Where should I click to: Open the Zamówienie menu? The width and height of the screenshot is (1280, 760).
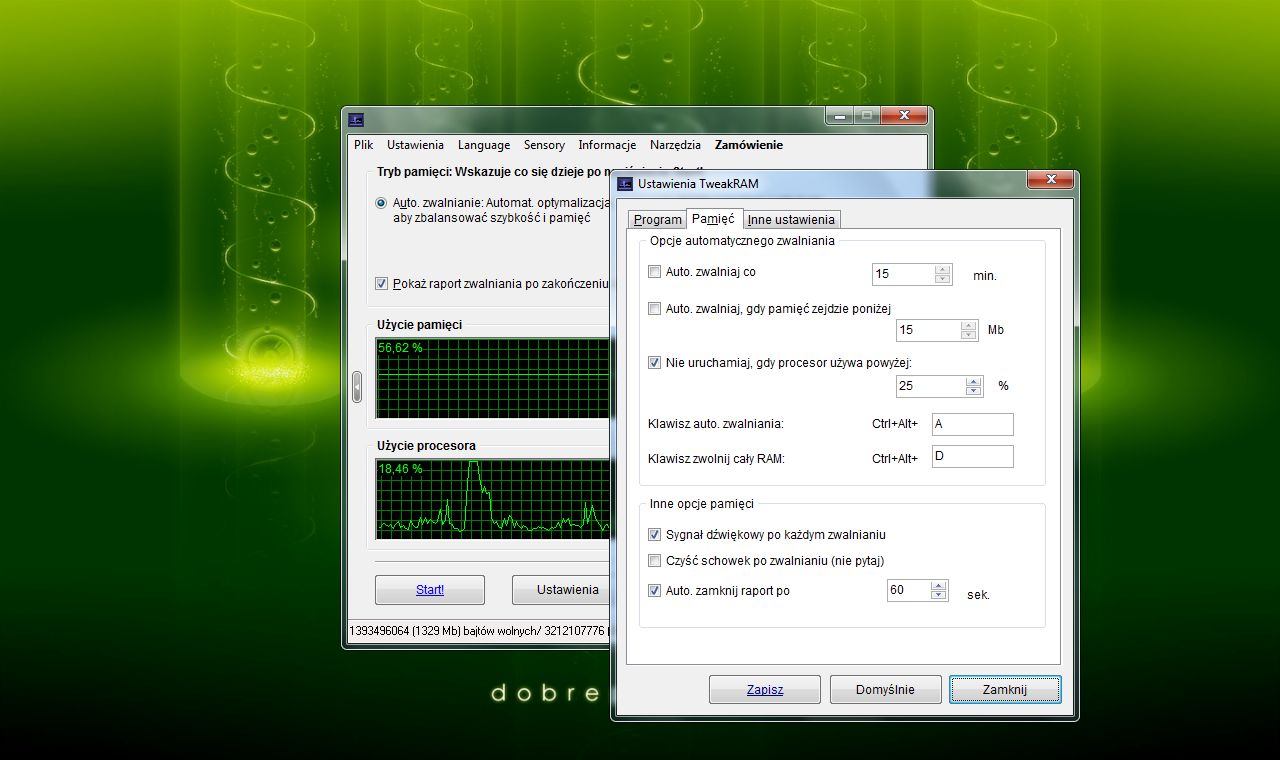[749, 145]
